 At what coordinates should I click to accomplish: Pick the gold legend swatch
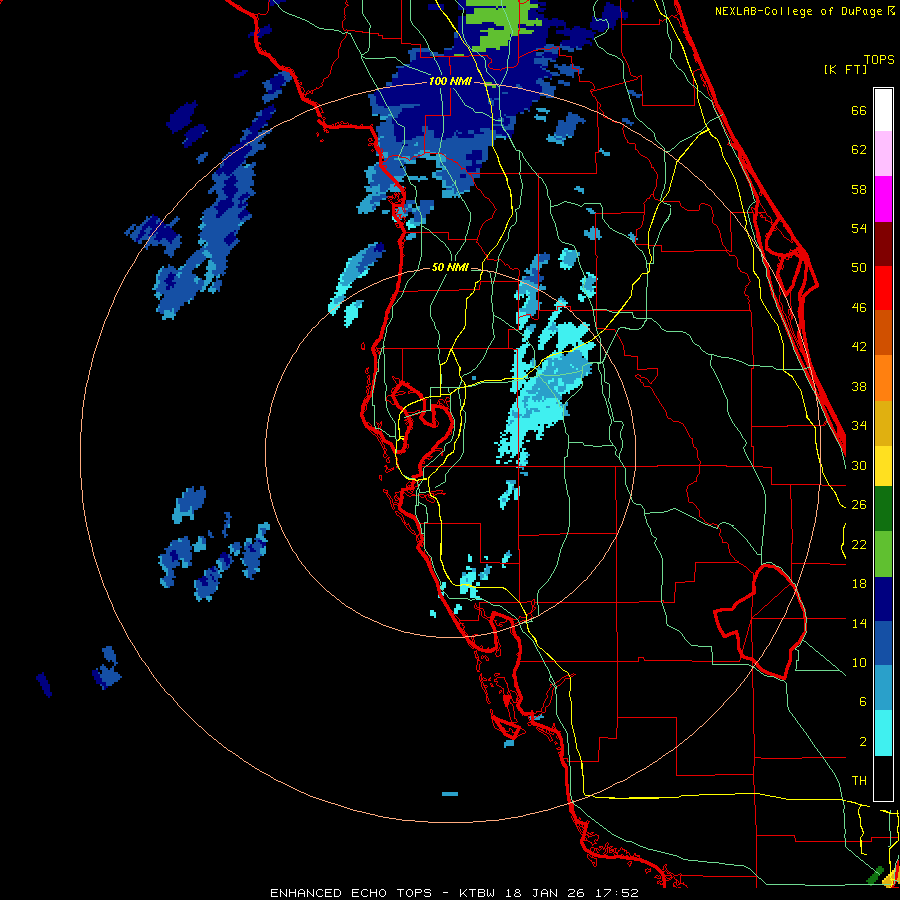(883, 423)
